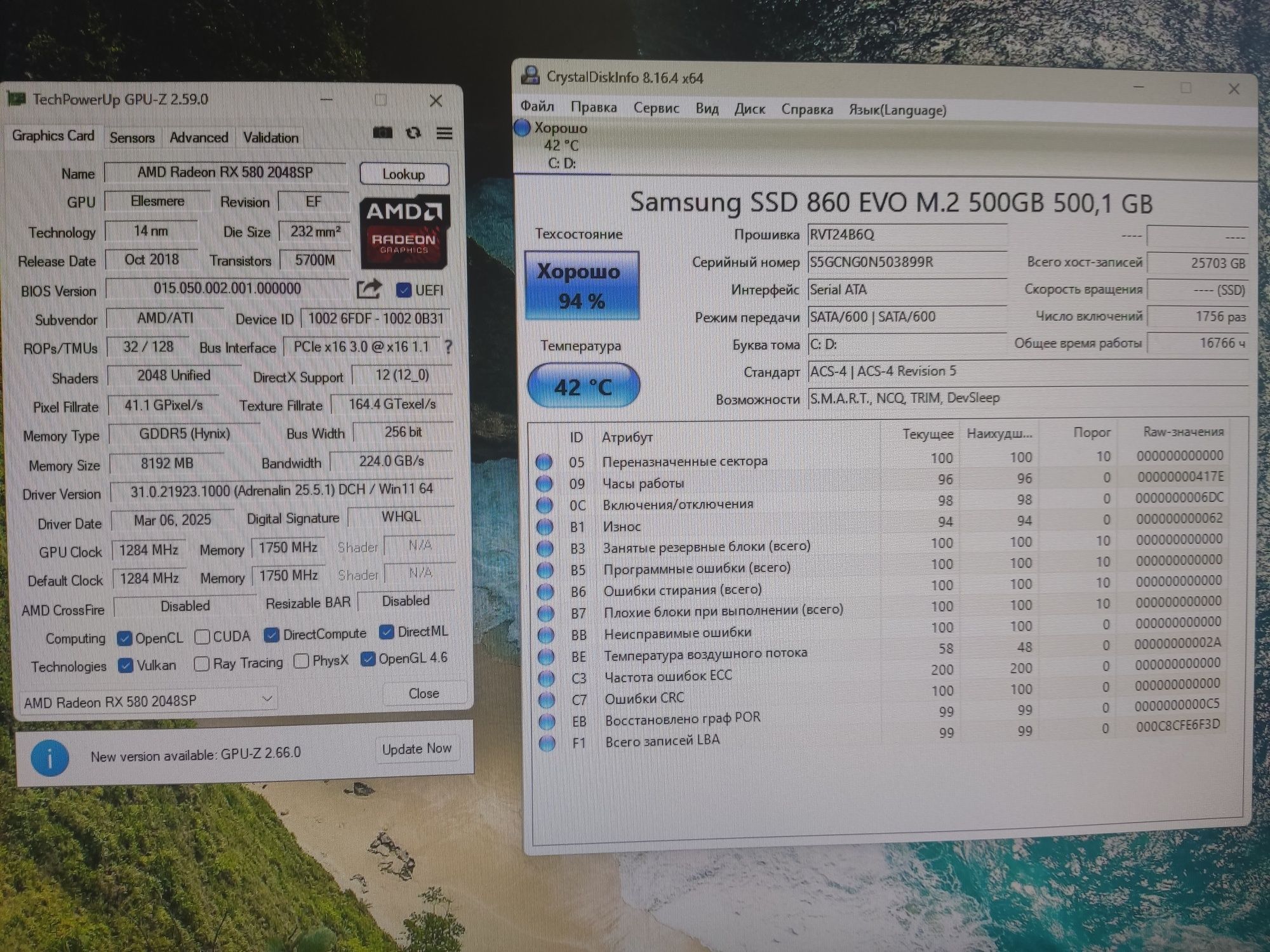Toggle the PhysX checkbox
Viewport: 1270px width, 952px height.
[302, 661]
